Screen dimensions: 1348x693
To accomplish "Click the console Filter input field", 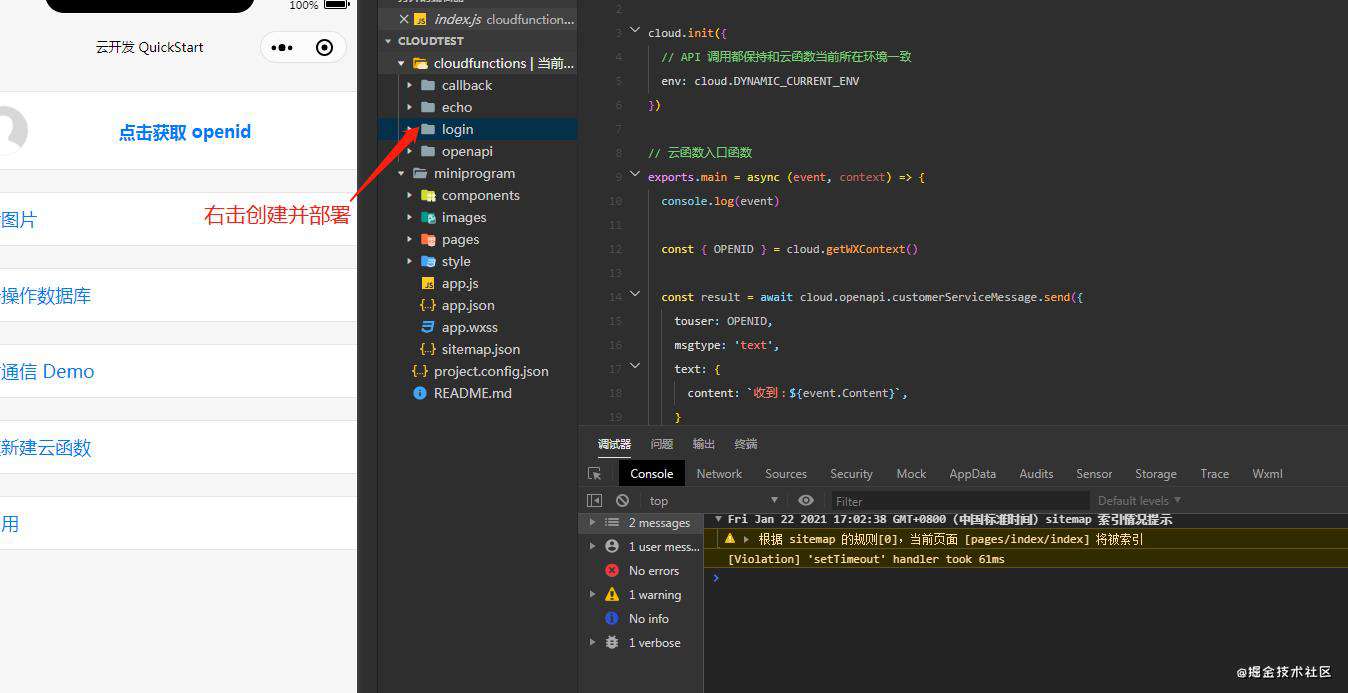I will point(960,501).
